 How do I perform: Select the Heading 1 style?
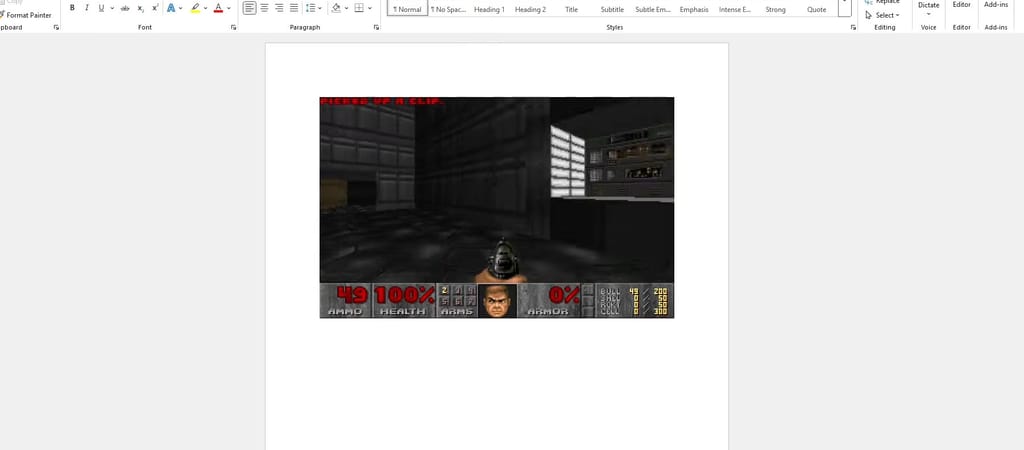[489, 9]
